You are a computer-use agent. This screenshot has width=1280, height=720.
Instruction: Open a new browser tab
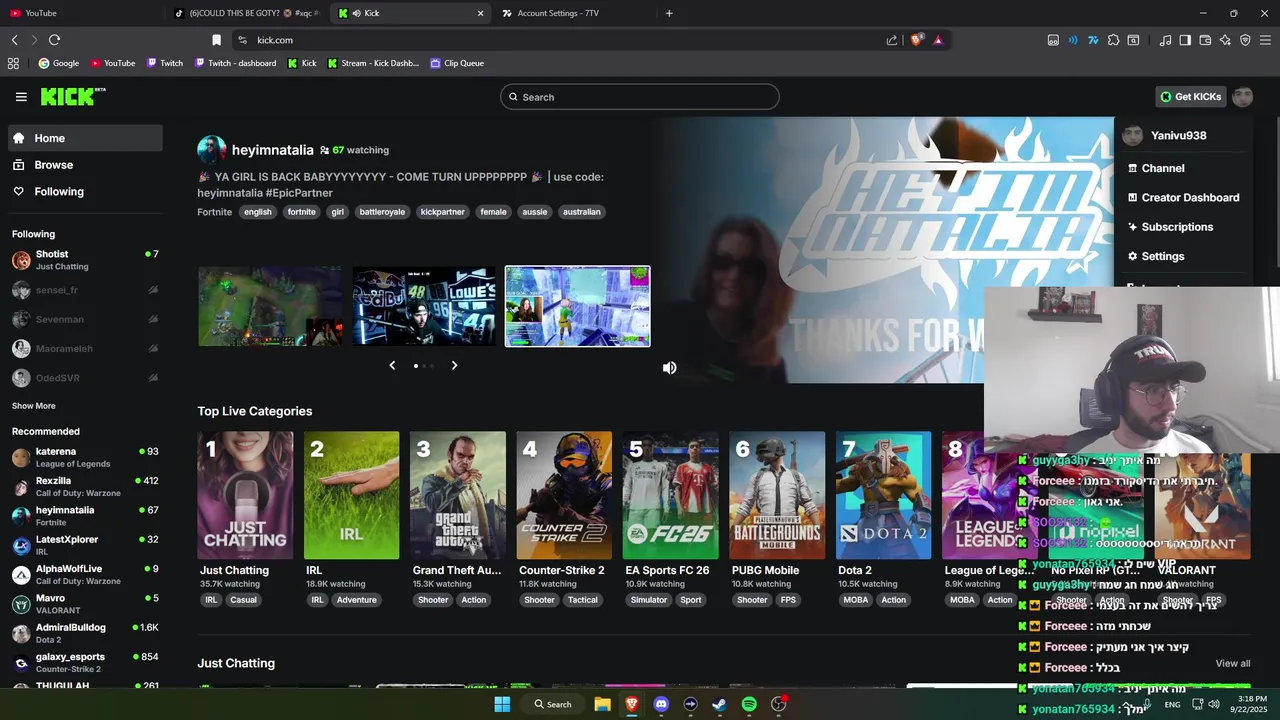[x=669, y=13]
